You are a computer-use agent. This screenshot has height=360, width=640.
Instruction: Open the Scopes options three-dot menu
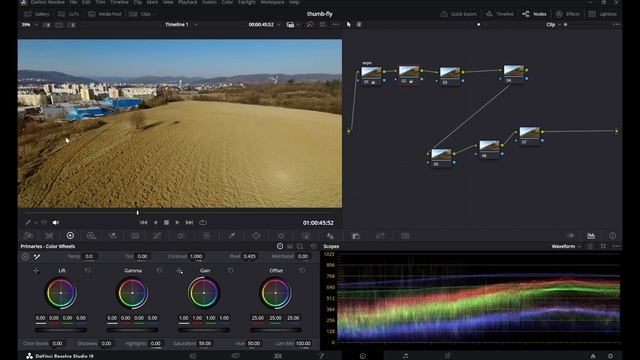pyautogui.click(x=616, y=246)
